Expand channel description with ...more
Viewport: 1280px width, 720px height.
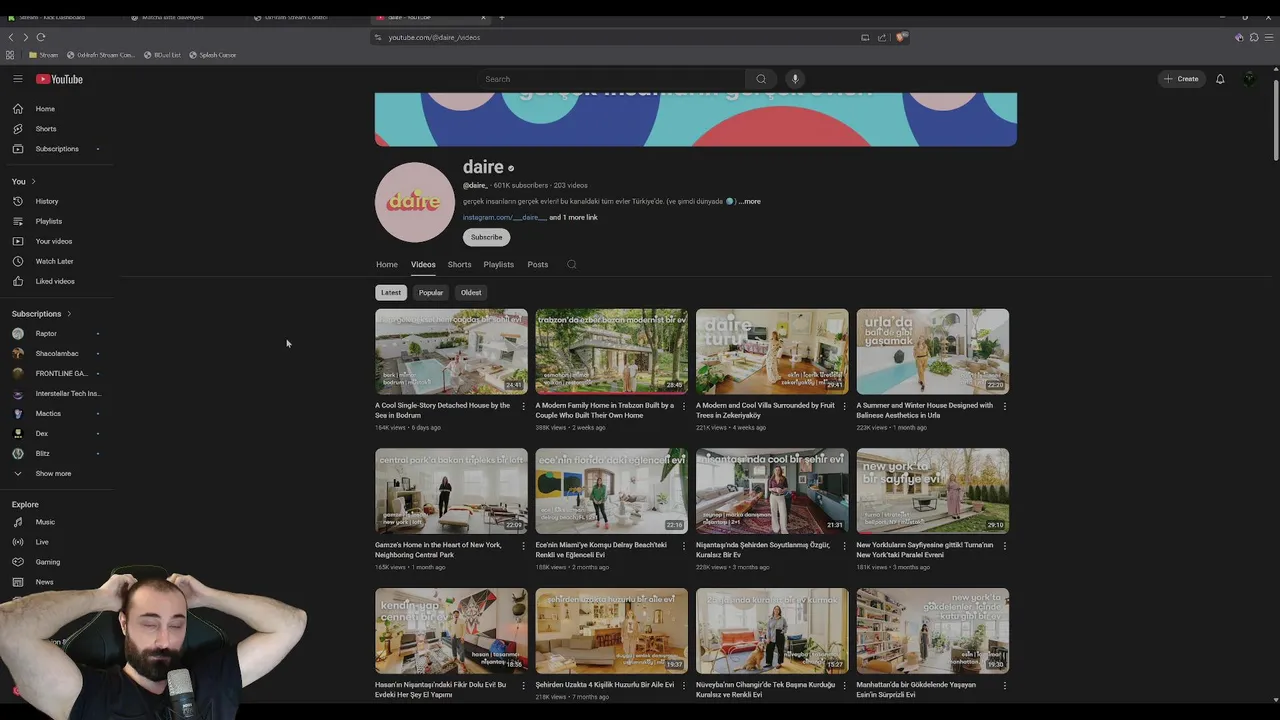click(750, 201)
